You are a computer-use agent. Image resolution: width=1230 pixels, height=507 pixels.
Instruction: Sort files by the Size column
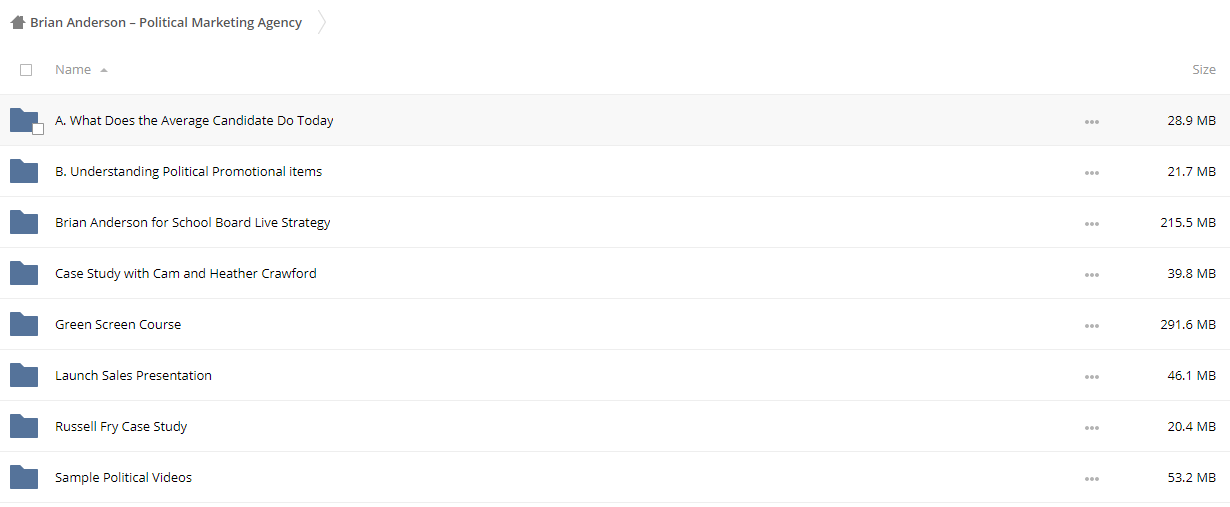pos(1204,70)
